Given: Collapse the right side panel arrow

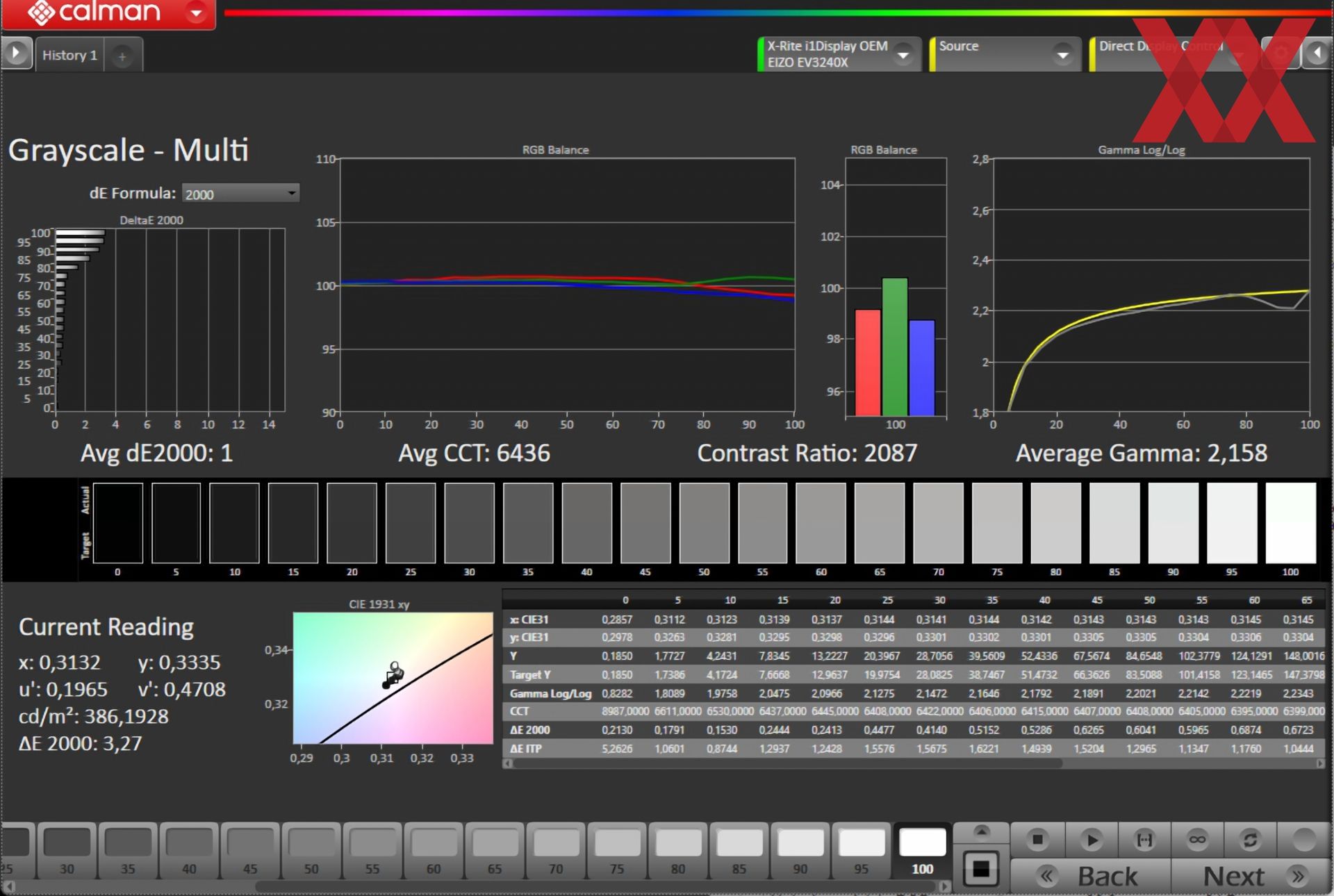Looking at the screenshot, I should 1317,53.
